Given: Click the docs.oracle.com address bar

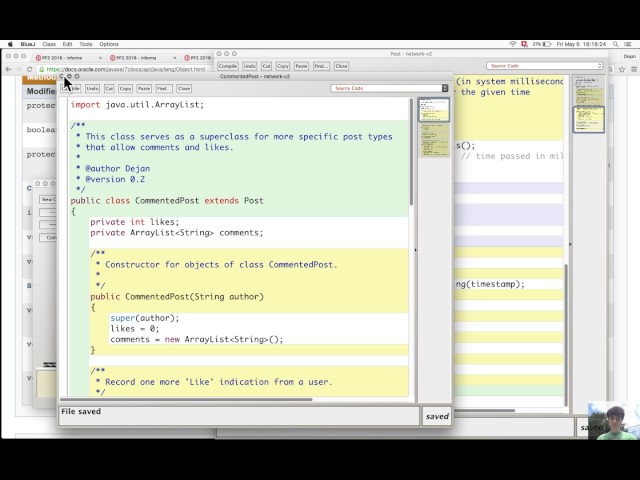Looking at the screenshot, I should (x=127, y=69).
